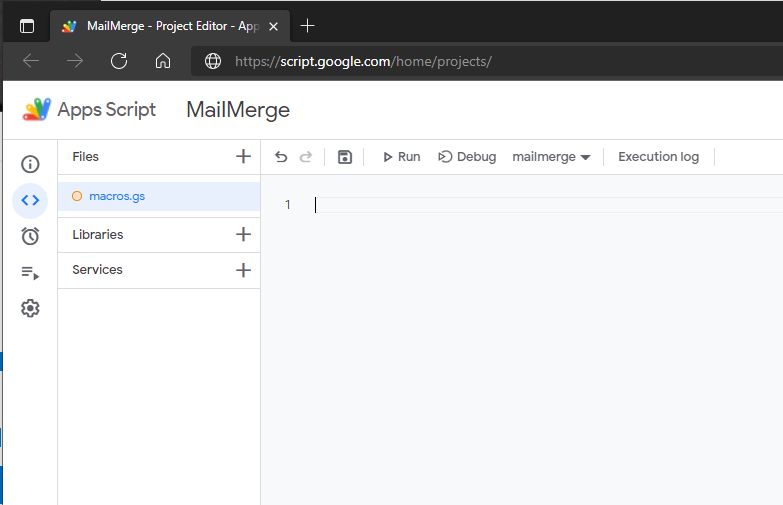783x505 pixels.
Task: Click into line 1 of the code editor
Action: [548, 205]
